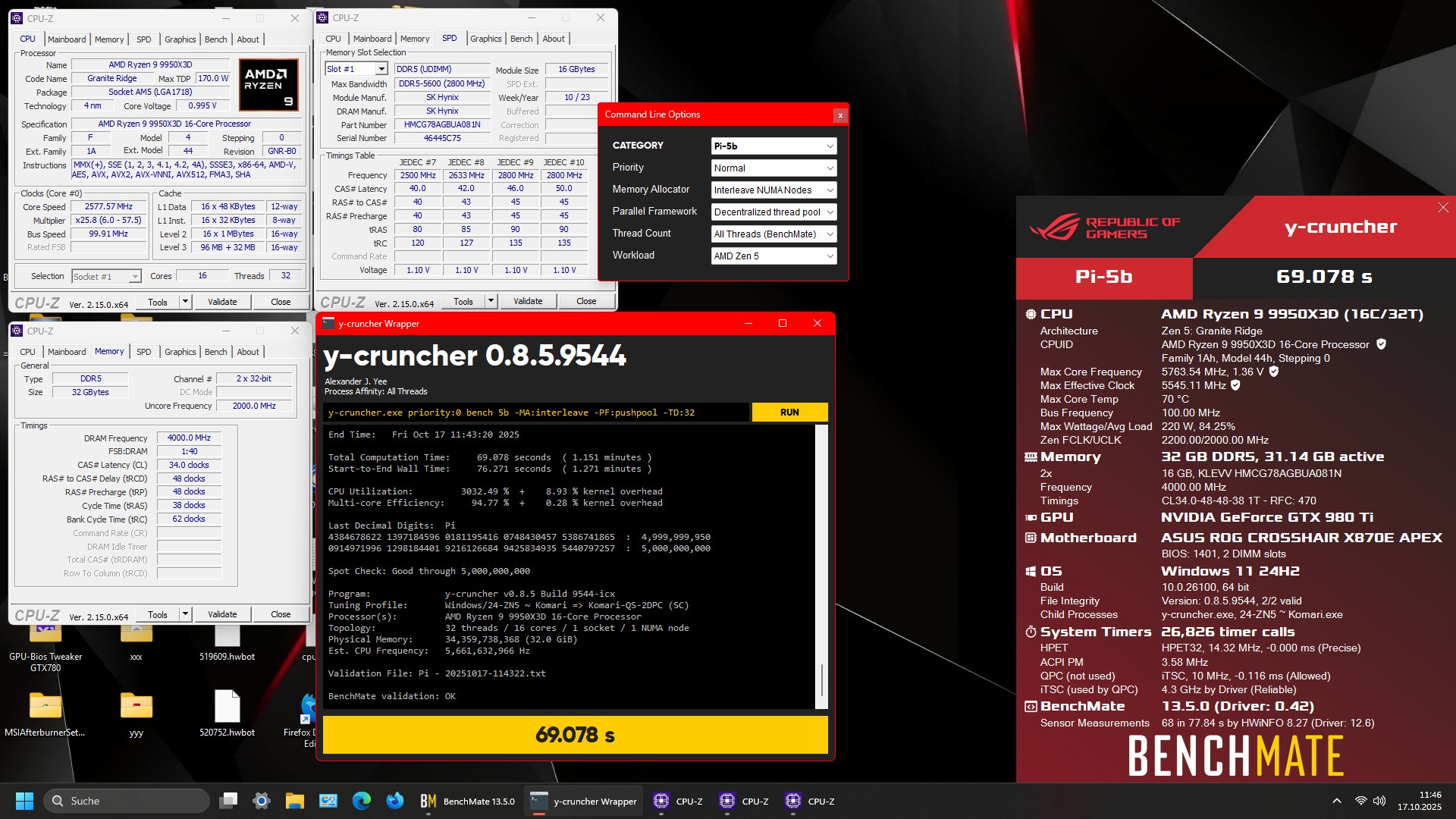The width and height of the screenshot is (1456, 819).
Task: Click the Microsoft Edge taskbar icon
Action: (362, 801)
